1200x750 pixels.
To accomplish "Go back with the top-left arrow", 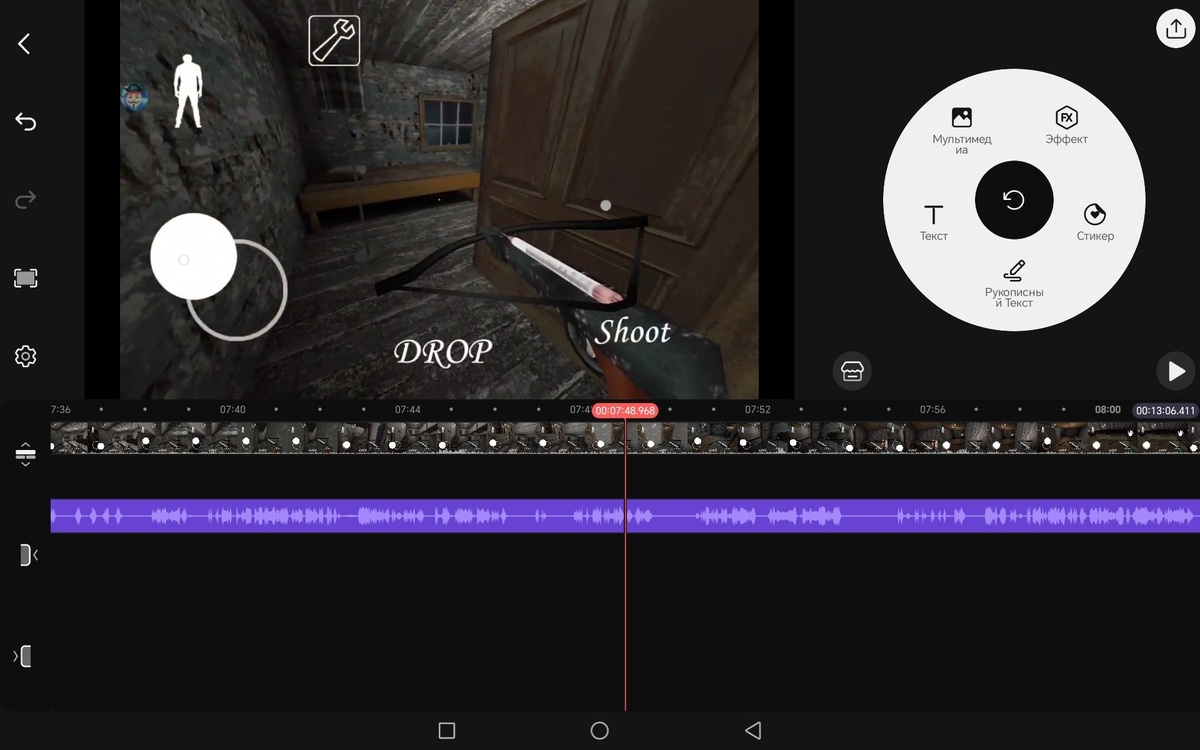I will pos(24,44).
